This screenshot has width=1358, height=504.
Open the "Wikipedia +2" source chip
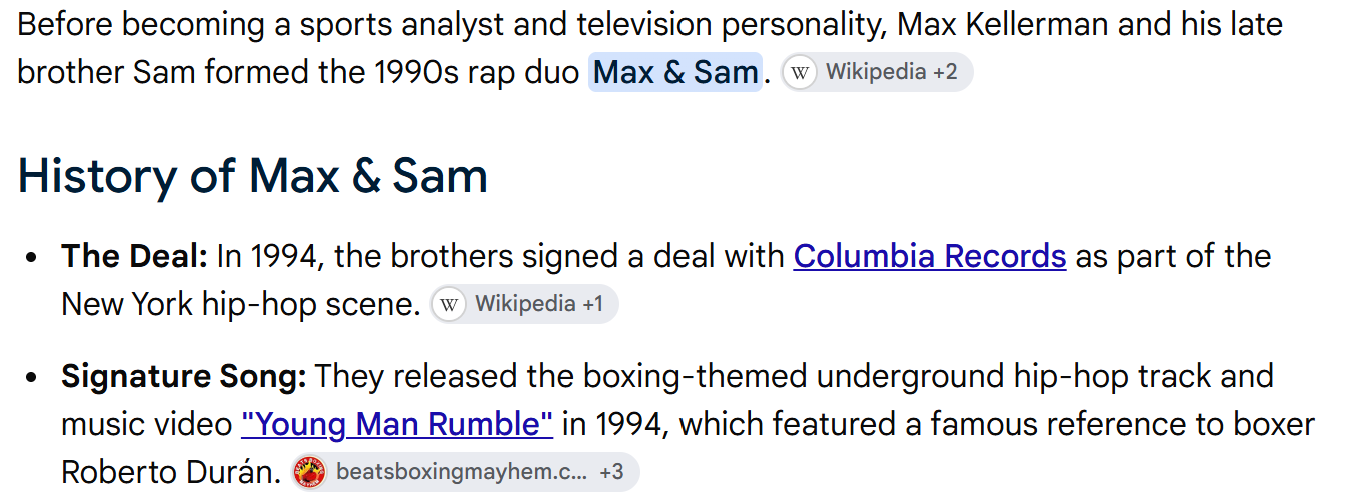click(877, 72)
